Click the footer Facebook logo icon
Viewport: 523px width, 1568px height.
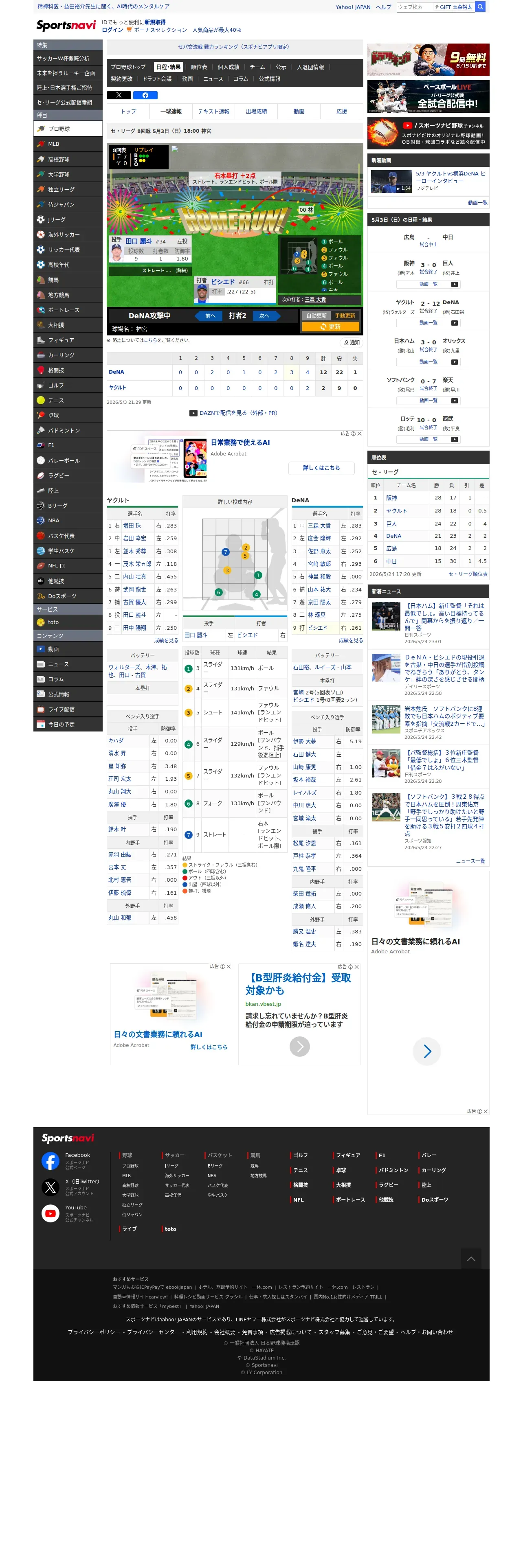click(x=51, y=1160)
